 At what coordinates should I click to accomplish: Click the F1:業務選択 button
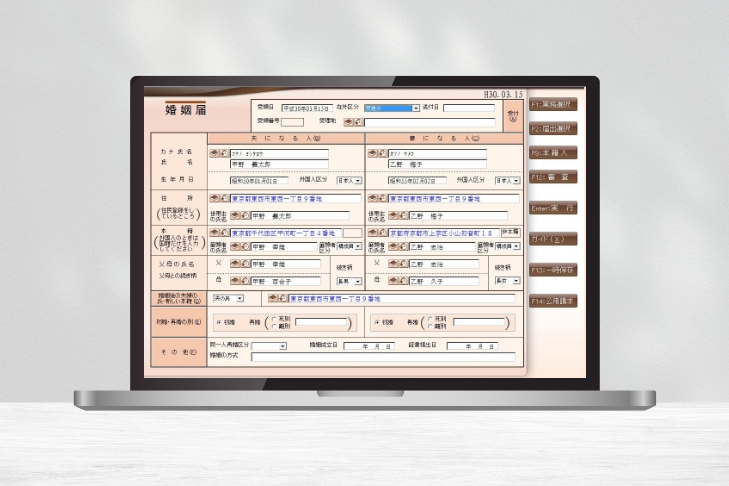pos(553,104)
